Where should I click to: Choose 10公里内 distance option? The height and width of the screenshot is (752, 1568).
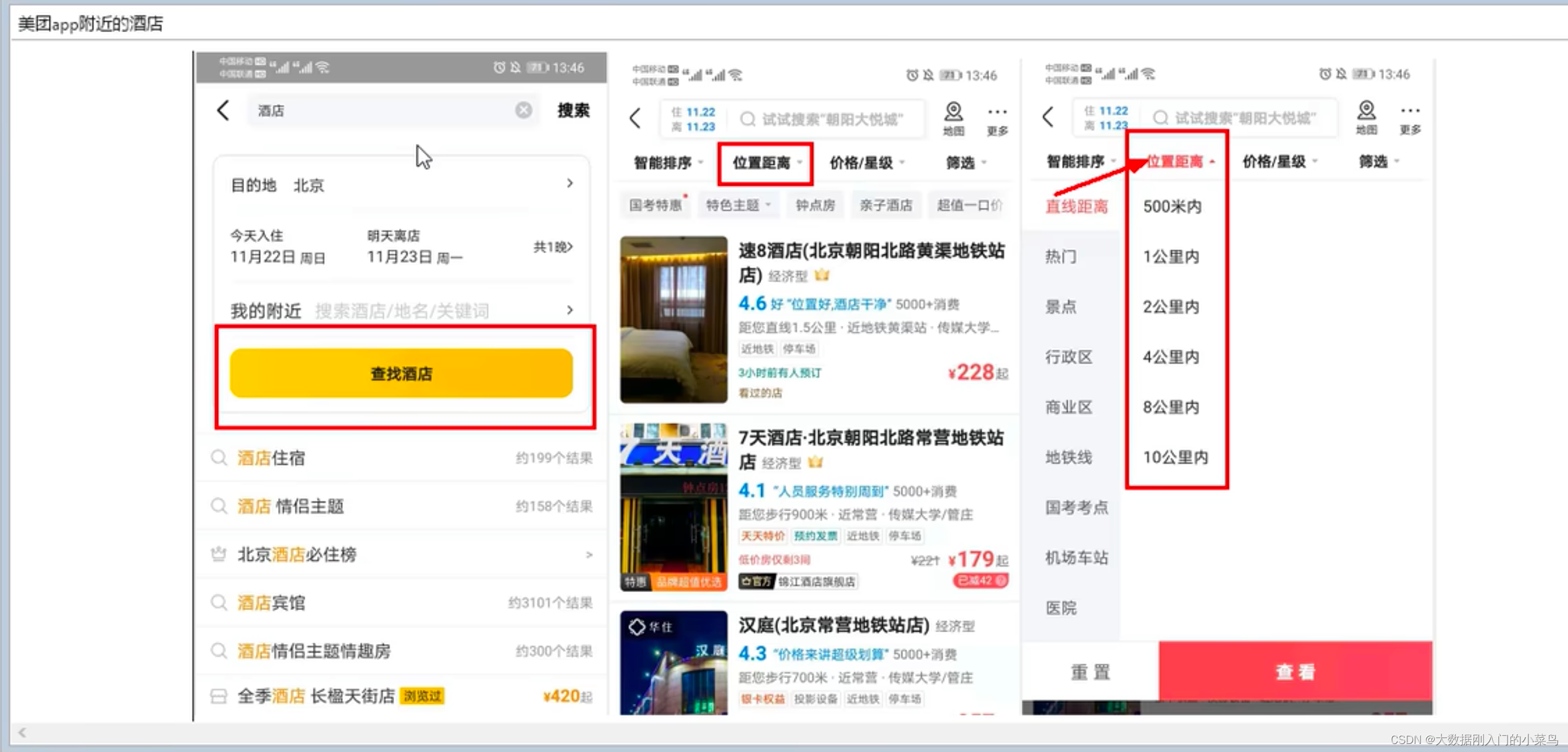click(x=1175, y=457)
